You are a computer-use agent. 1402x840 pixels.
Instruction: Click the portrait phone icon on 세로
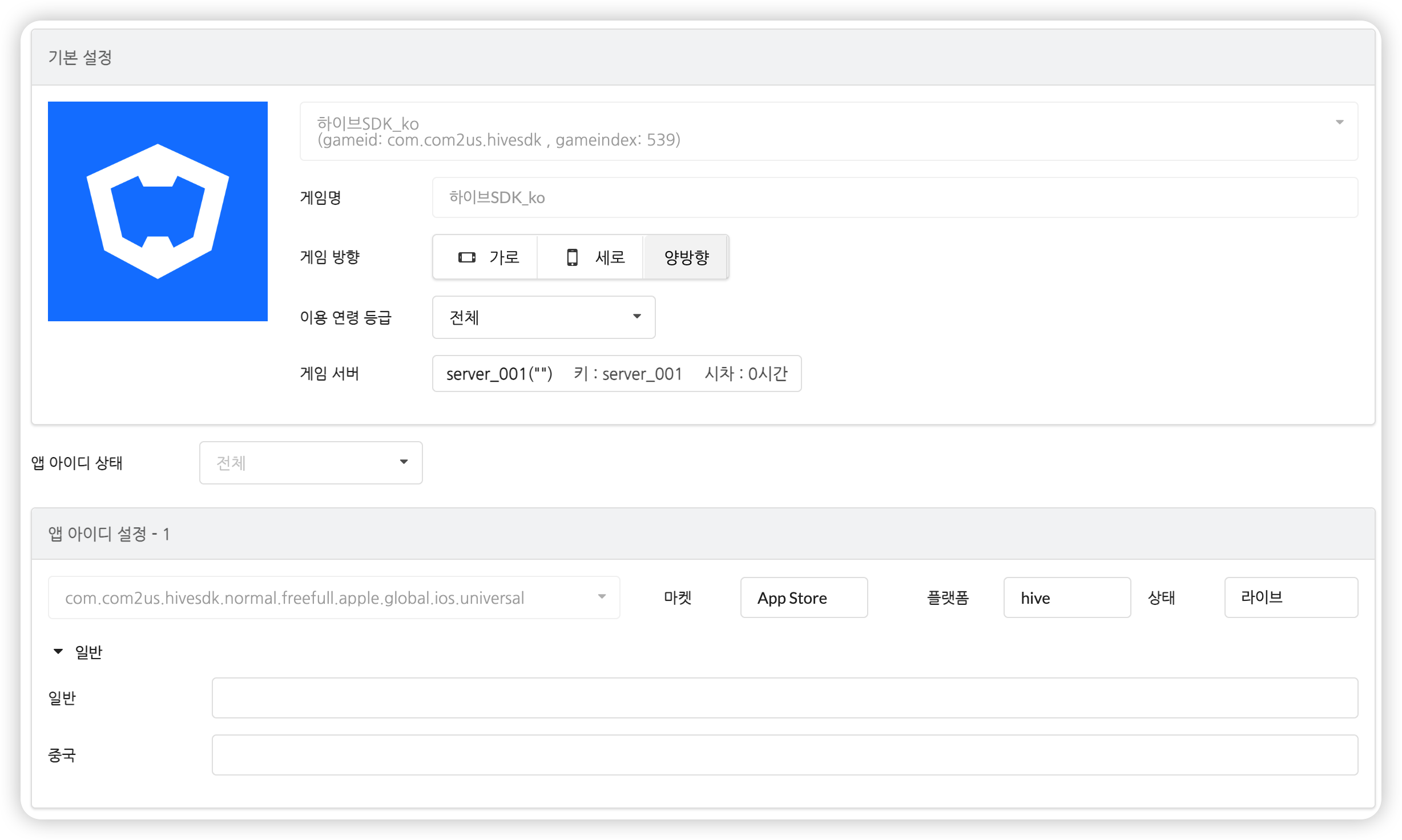click(x=571, y=257)
